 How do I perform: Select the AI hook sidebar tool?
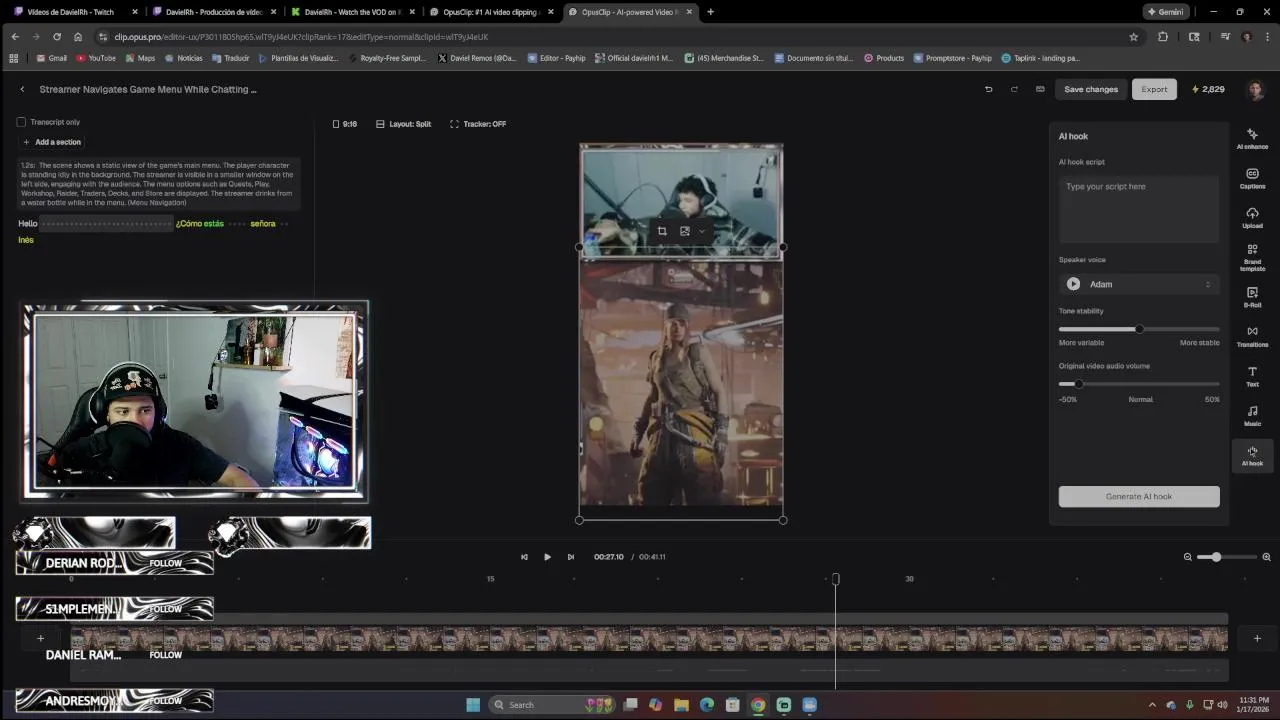(1252, 456)
